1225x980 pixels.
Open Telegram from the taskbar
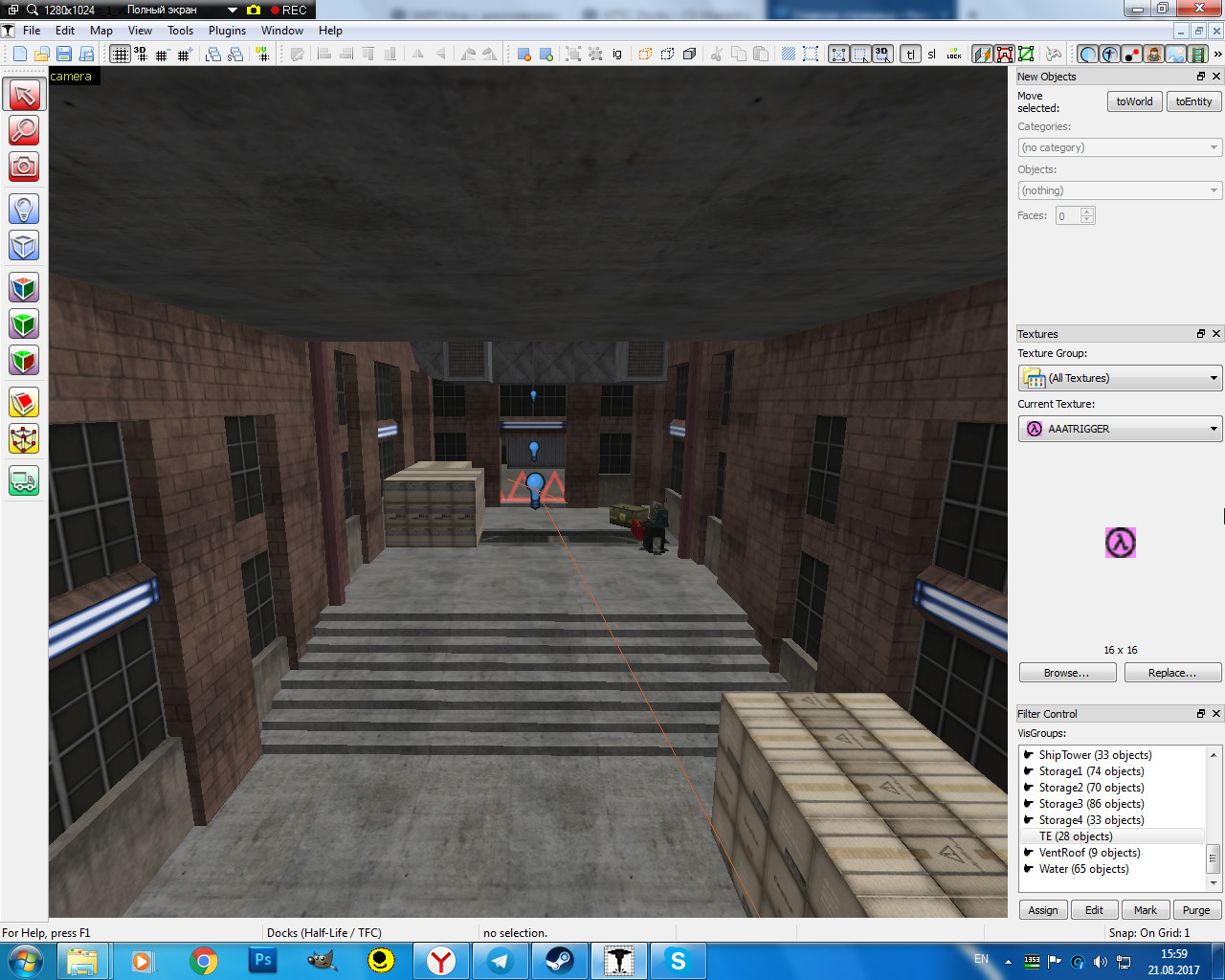tap(501, 960)
